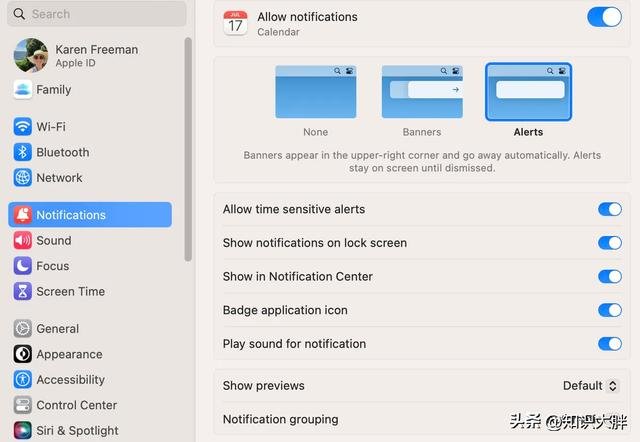Select the Focus moon icon

click(22, 266)
